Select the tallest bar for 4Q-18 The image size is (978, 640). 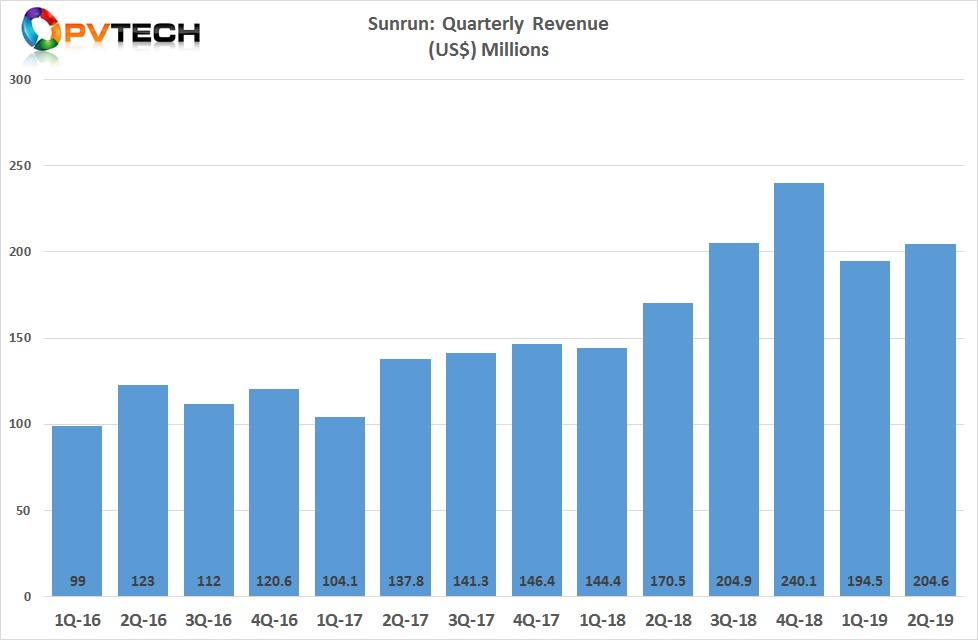(x=799, y=390)
